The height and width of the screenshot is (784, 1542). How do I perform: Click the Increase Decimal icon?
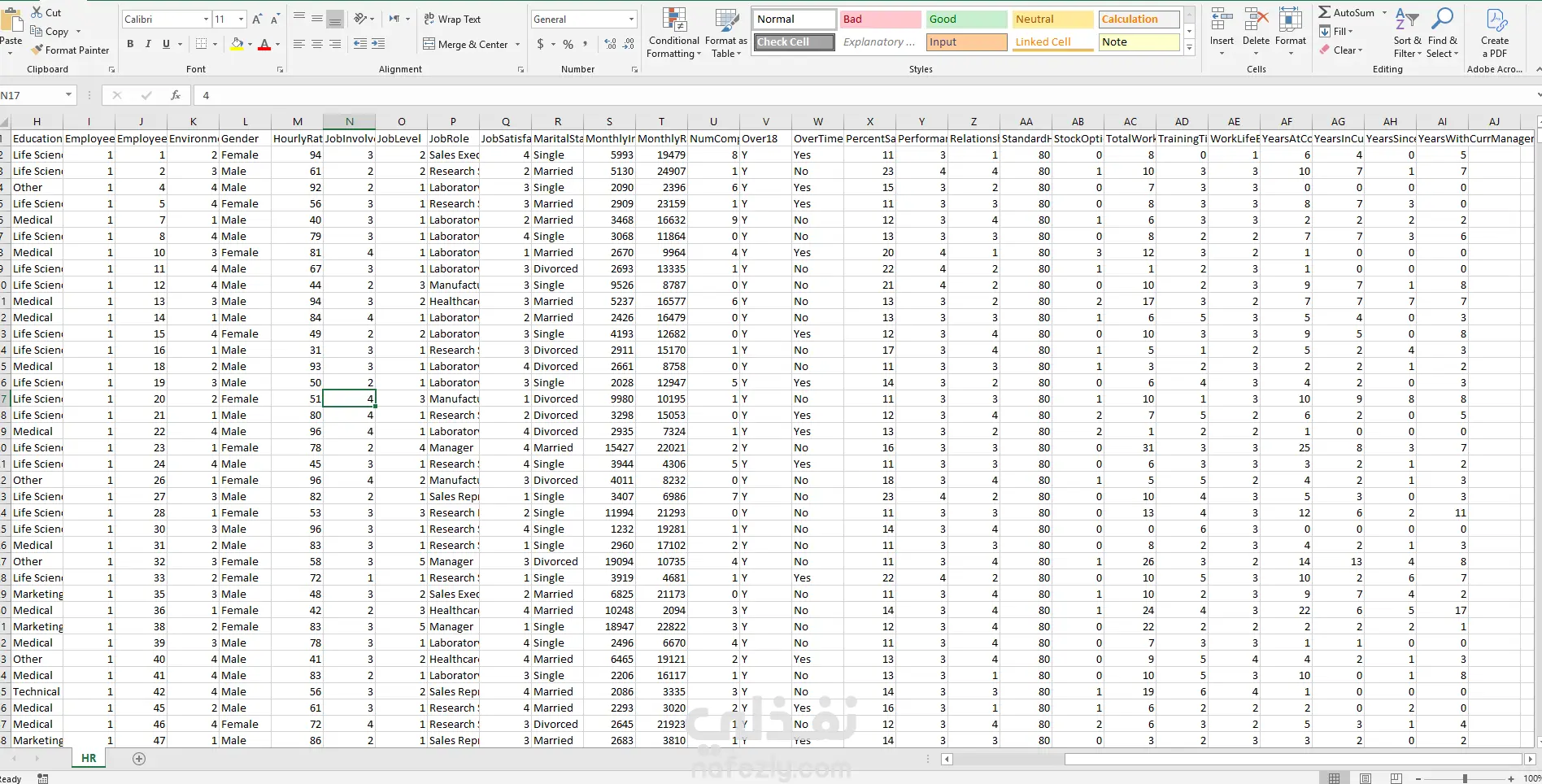click(x=611, y=44)
